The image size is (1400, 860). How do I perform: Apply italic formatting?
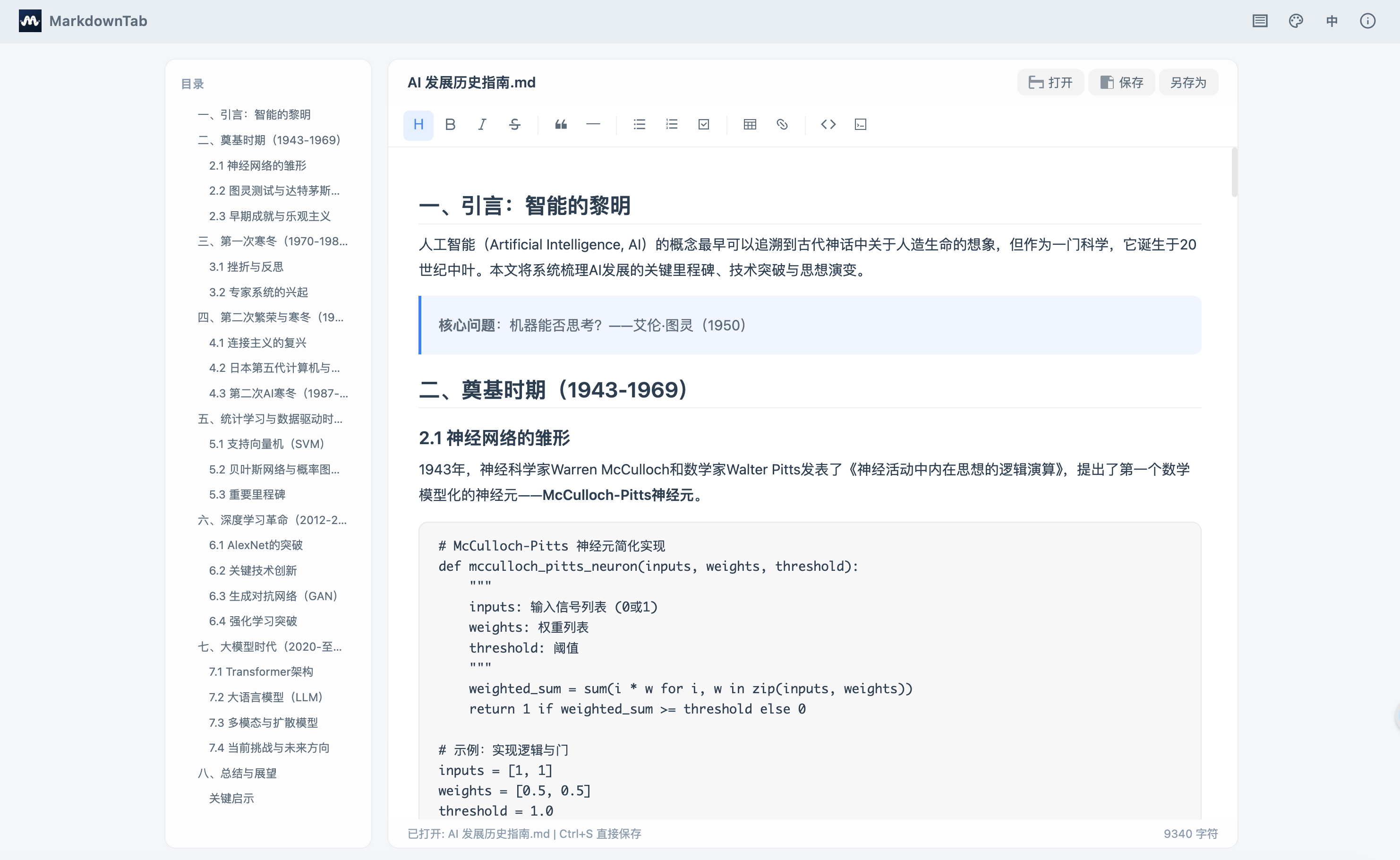(482, 125)
